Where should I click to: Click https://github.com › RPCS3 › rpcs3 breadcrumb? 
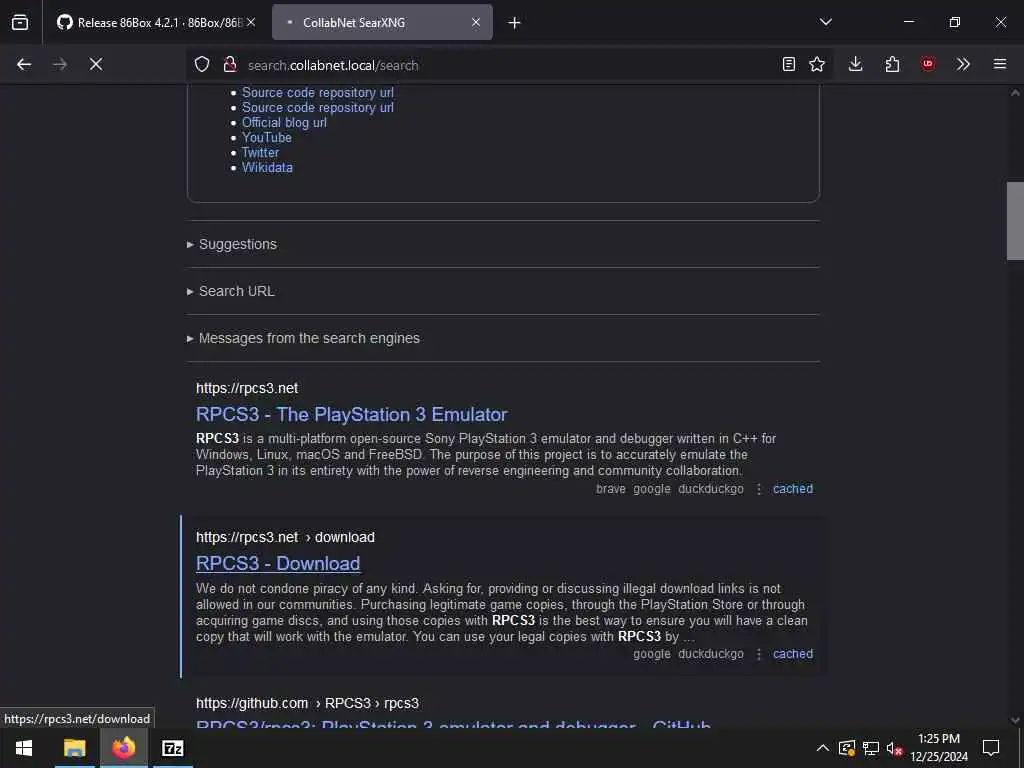[308, 704]
